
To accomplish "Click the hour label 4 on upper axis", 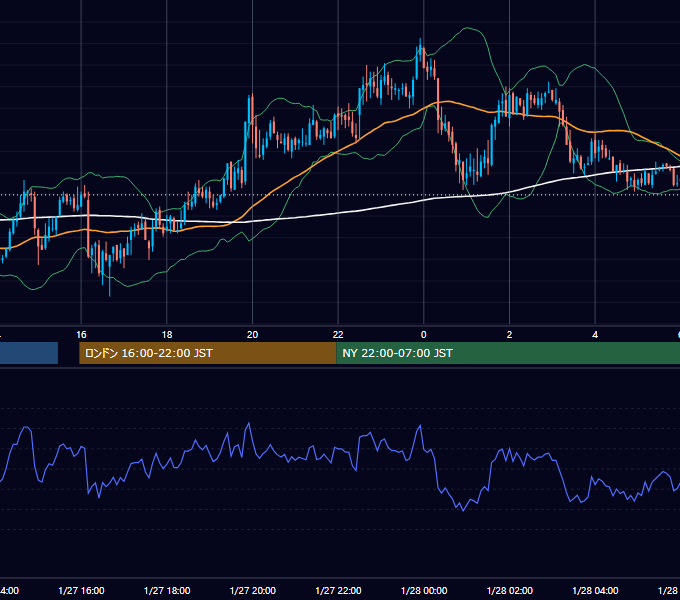I will 595,335.
